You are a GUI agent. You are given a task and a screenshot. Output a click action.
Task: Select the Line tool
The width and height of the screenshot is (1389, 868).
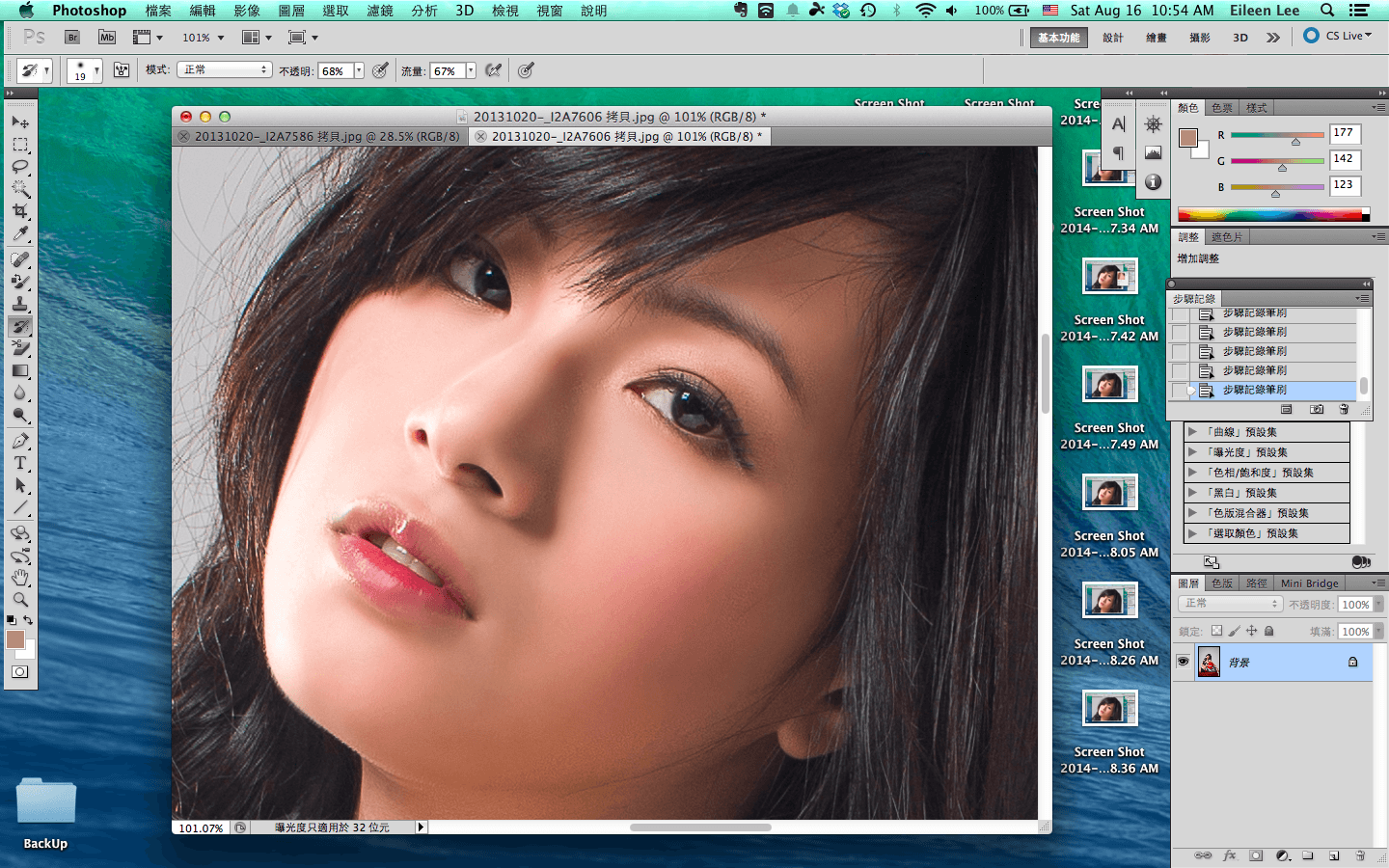pyautogui.click(x=20, y=507)
